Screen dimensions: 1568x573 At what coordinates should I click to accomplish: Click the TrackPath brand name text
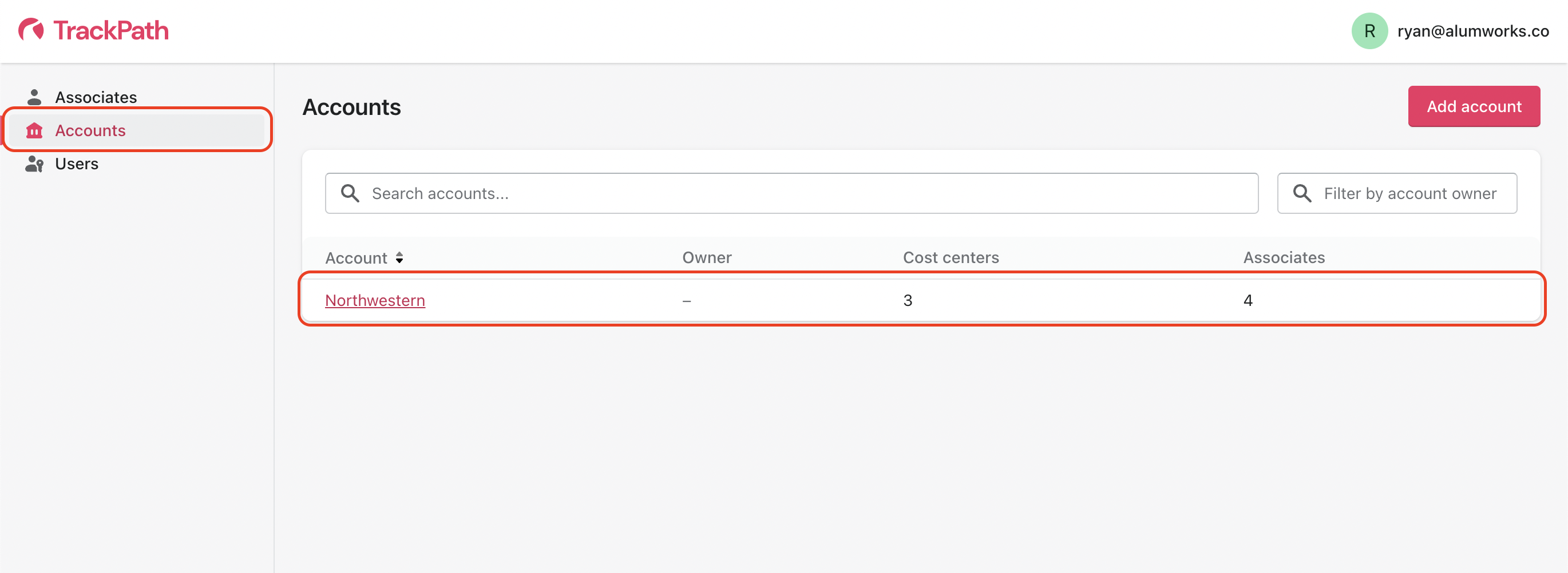click(x=111, y=30)
